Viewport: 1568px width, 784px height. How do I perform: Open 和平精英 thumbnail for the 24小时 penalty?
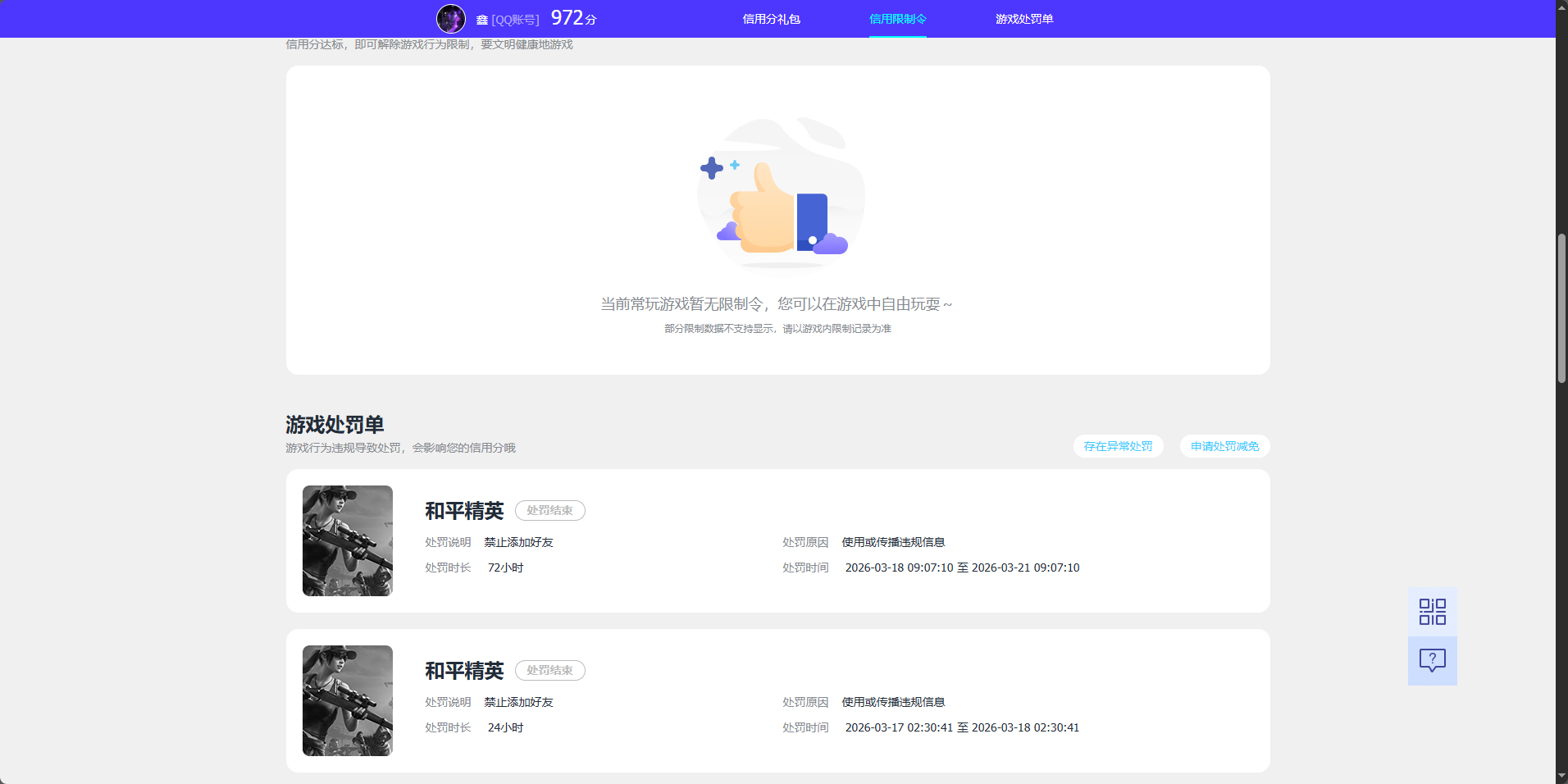coord(348,700)
